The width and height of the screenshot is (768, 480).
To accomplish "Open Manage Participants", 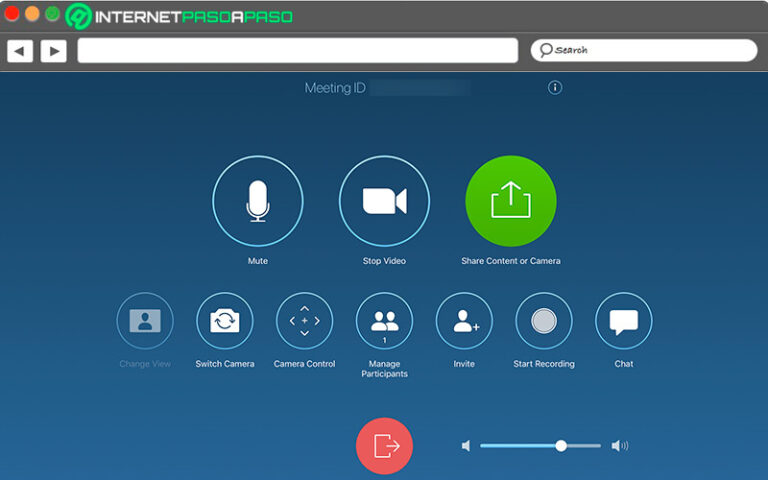I will (x=384, y=321).
